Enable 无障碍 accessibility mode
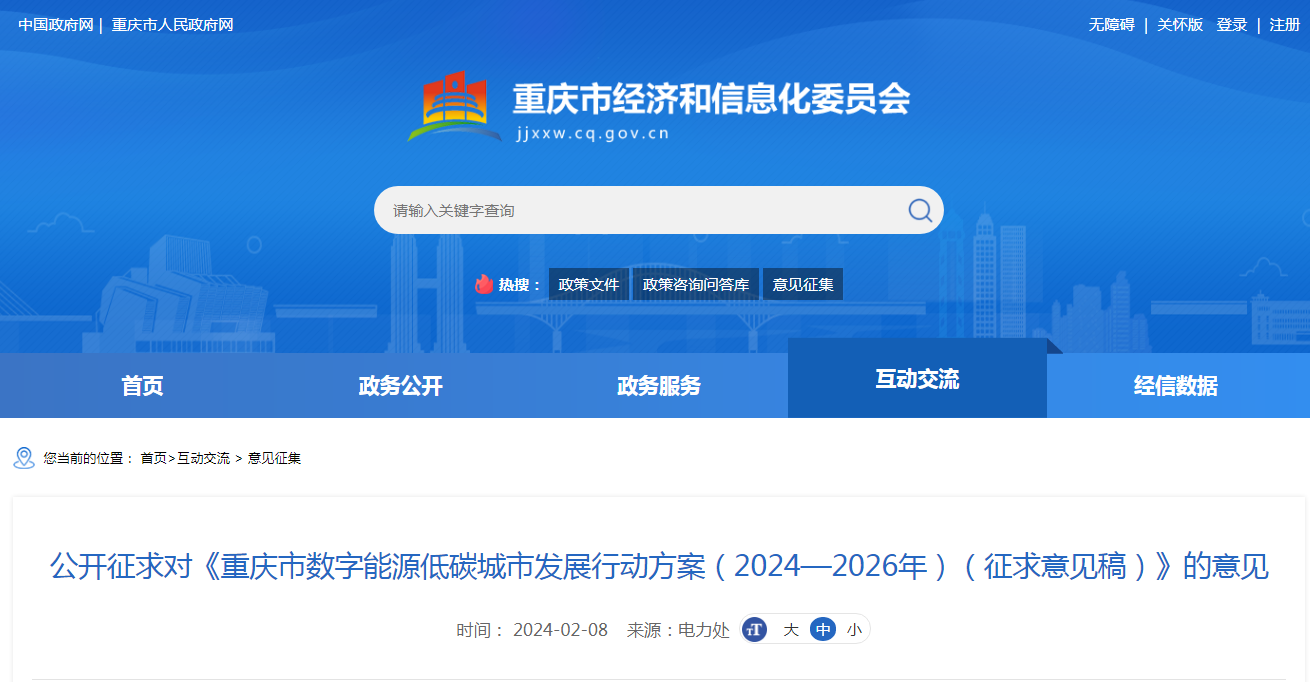Screen dimensions: 1310x682 (1111, 25)
